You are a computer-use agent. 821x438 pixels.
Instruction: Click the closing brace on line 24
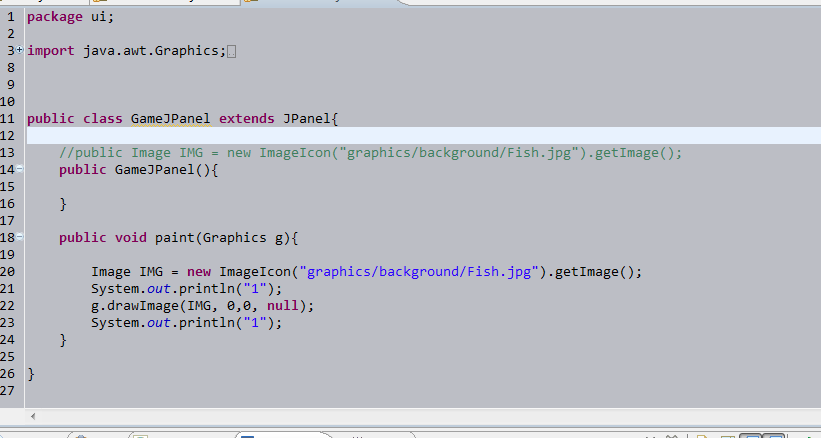(63, 340)
